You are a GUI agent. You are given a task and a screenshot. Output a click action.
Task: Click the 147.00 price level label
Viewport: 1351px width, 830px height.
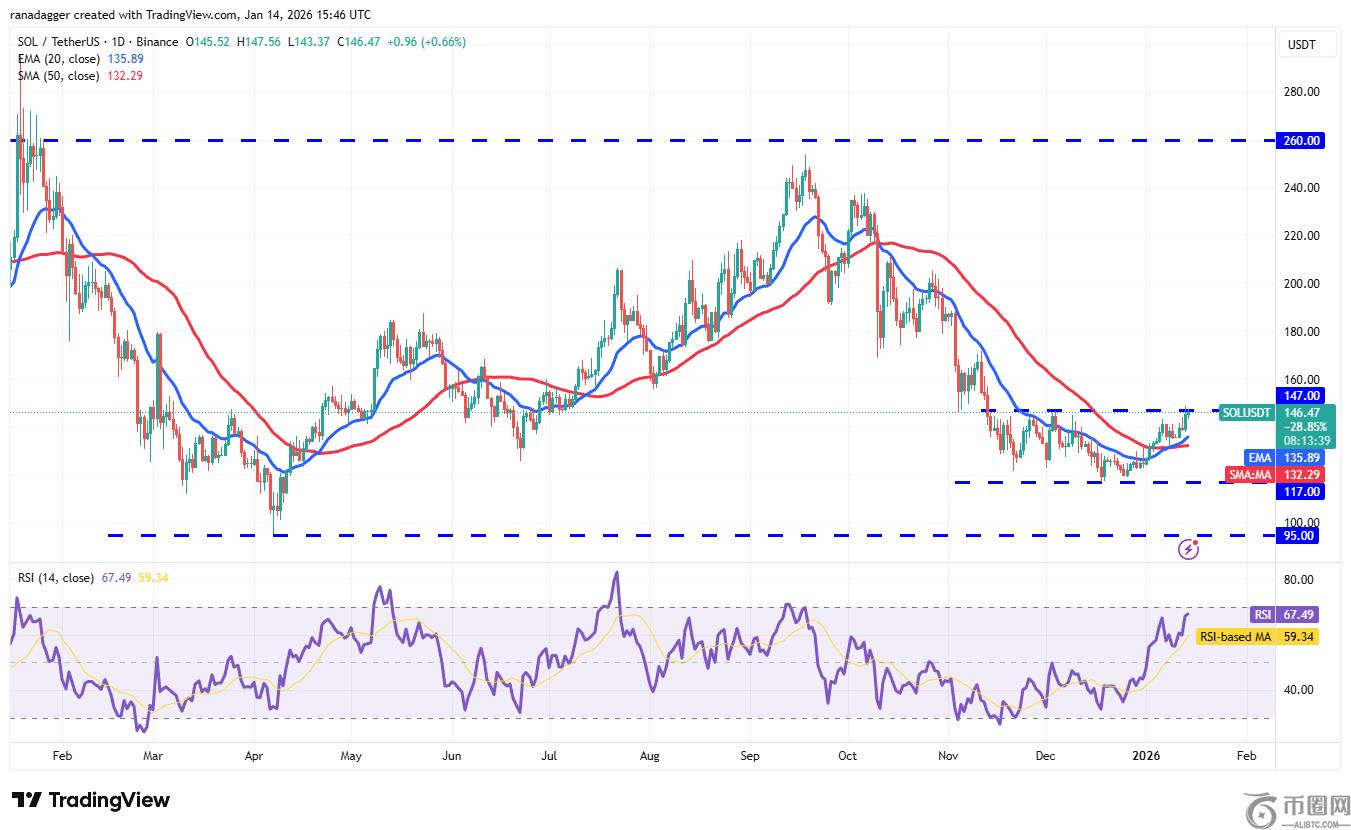(x=1301, y=395)
